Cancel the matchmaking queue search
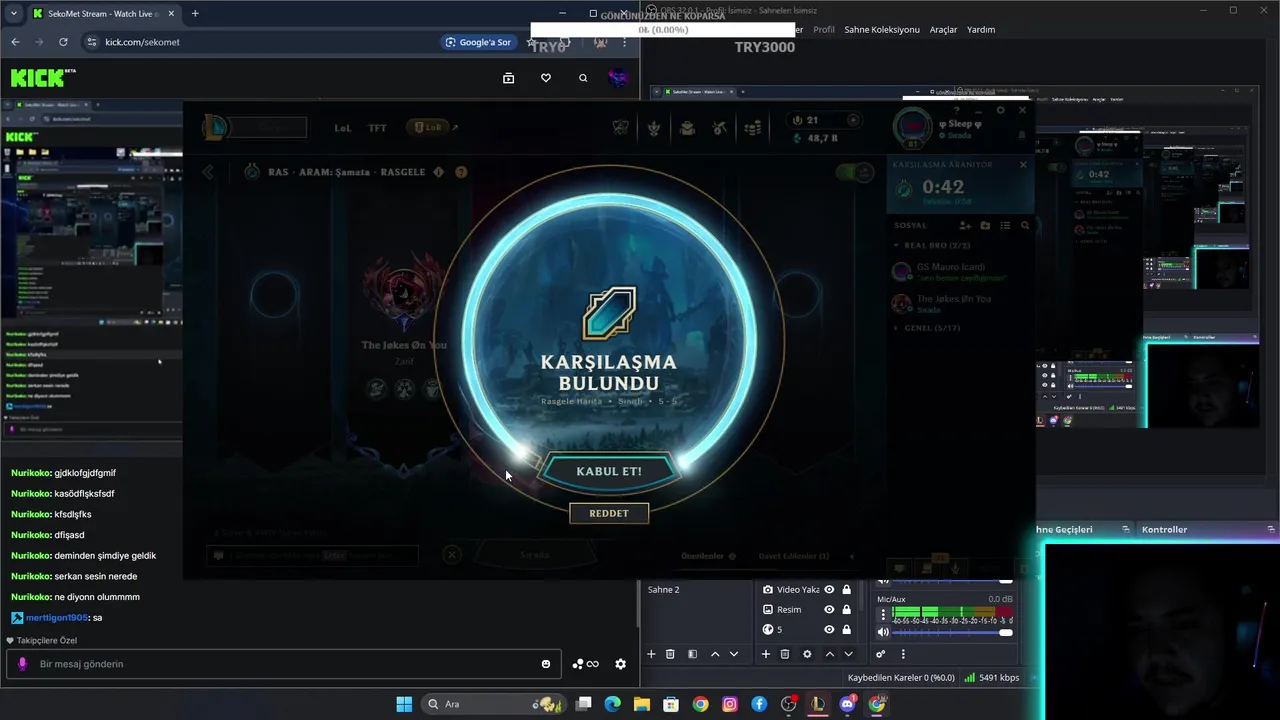Screen dimensions: 1280x720 pyautogui.click(x=1023, y=164)
